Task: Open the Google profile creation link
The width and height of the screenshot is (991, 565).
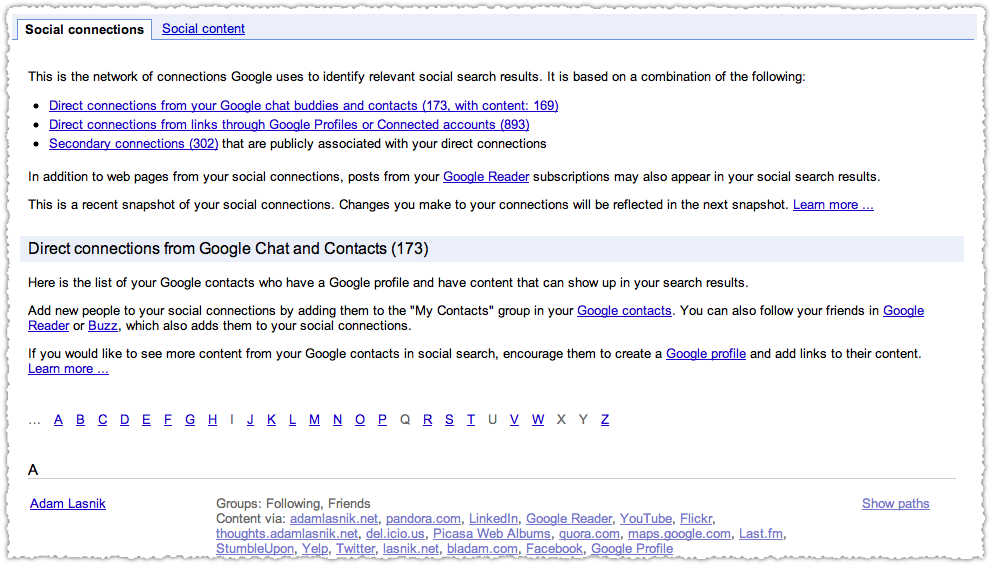Action: click(x=705, y=353)
